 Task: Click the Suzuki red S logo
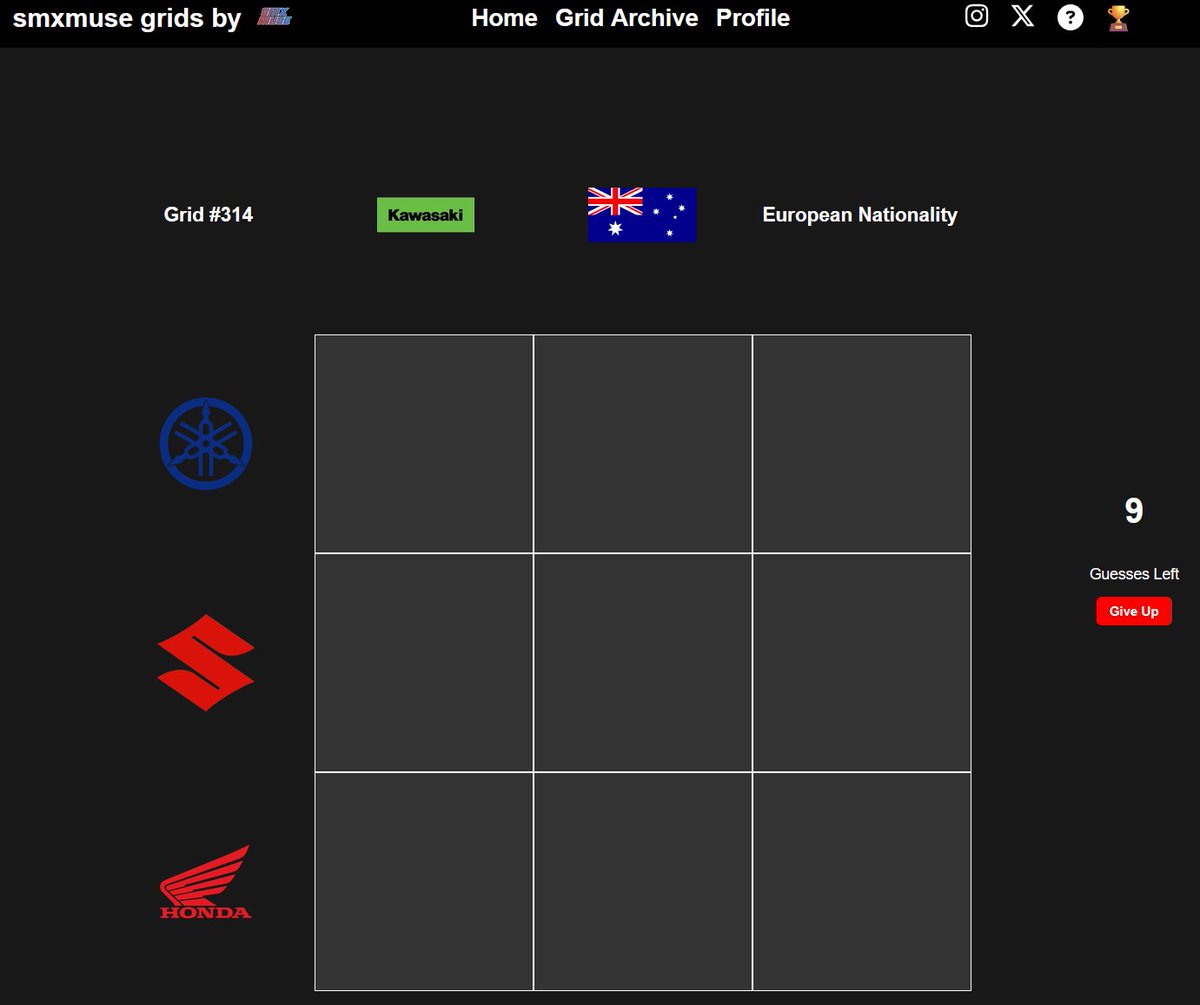point(206,662)
